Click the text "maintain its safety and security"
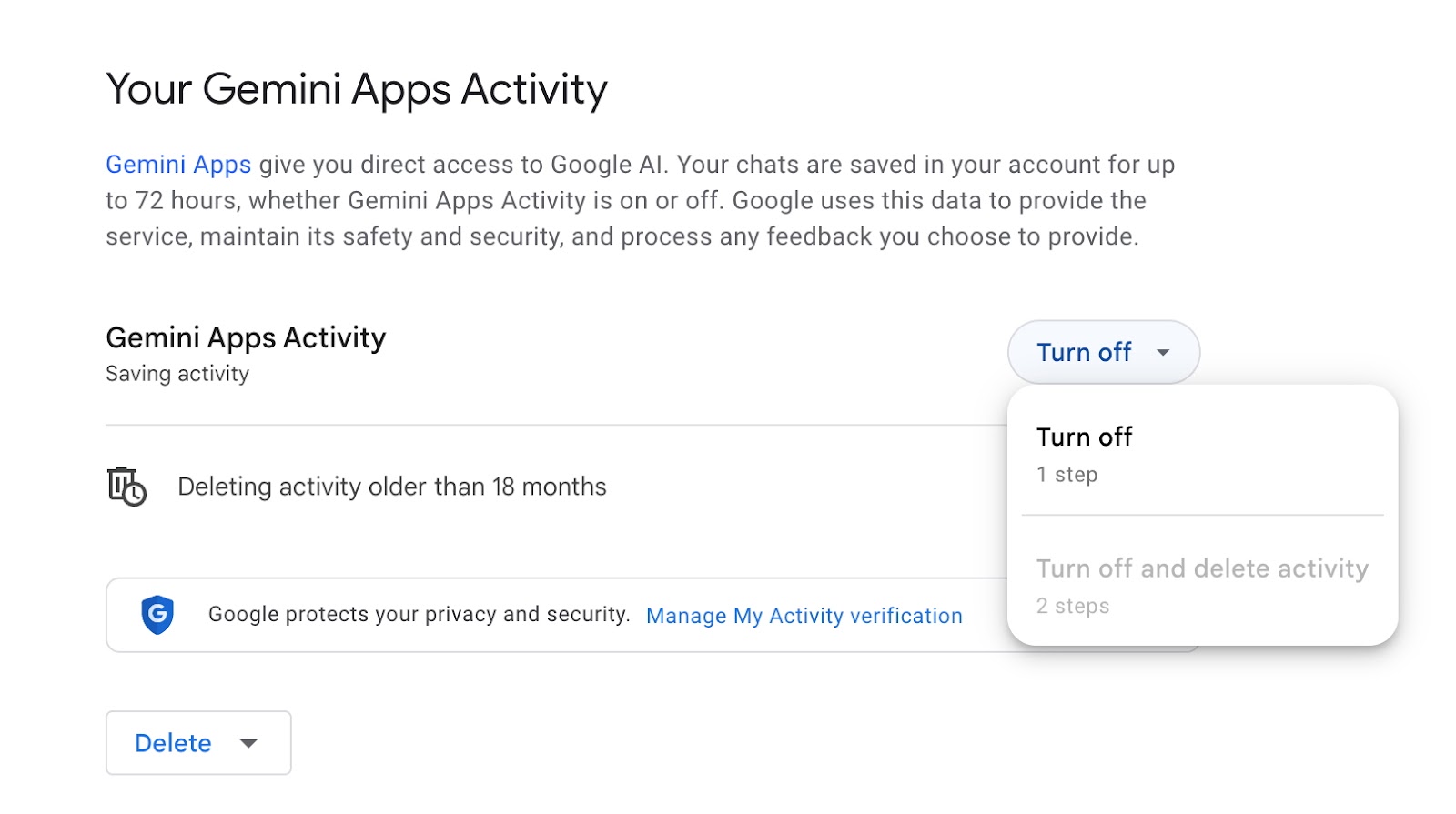Image resolution: width=1456 pixels, height=814 pixels. [x=381, y=237]
